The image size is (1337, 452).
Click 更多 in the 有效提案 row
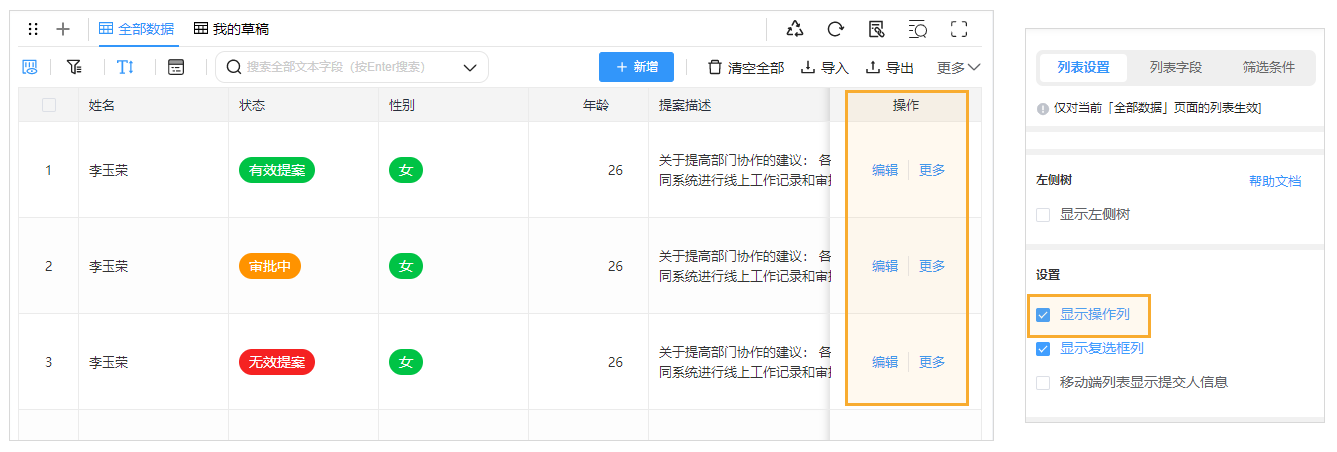[932, 170]
